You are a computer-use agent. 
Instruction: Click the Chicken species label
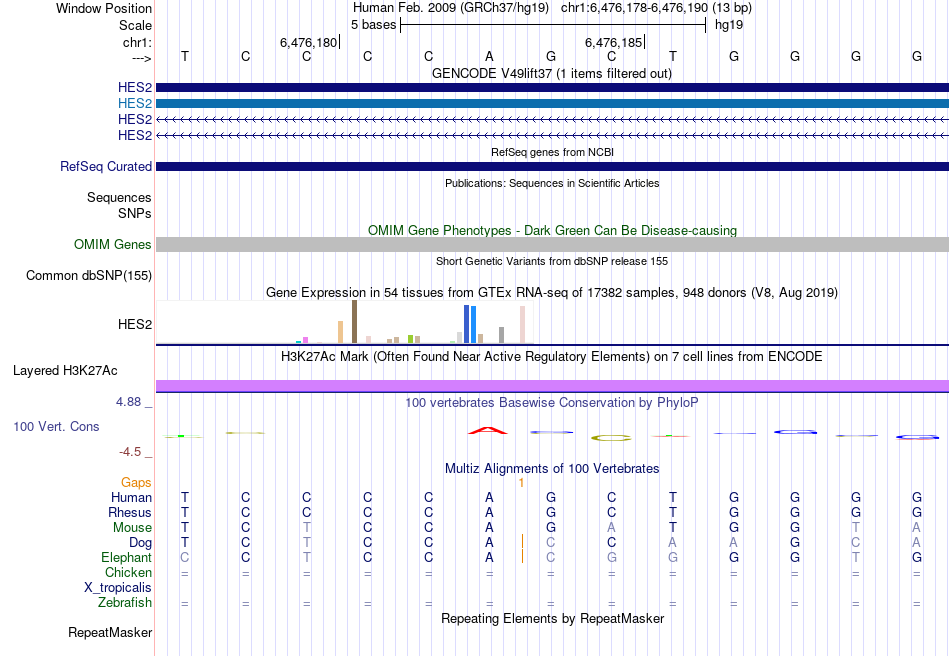(x=128, y=572)
